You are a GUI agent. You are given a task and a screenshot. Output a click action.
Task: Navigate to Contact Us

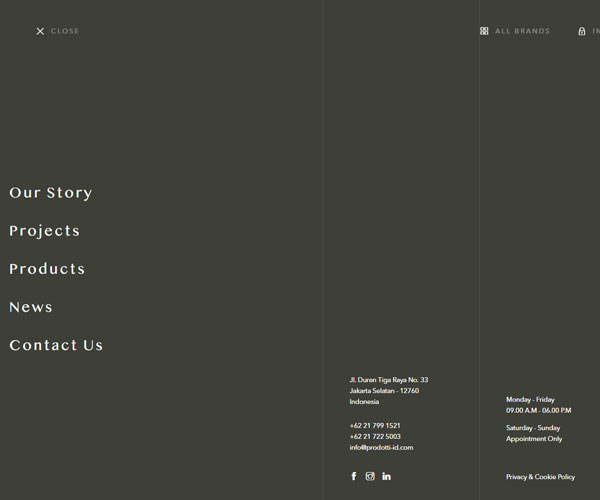[x=56, y=345]
